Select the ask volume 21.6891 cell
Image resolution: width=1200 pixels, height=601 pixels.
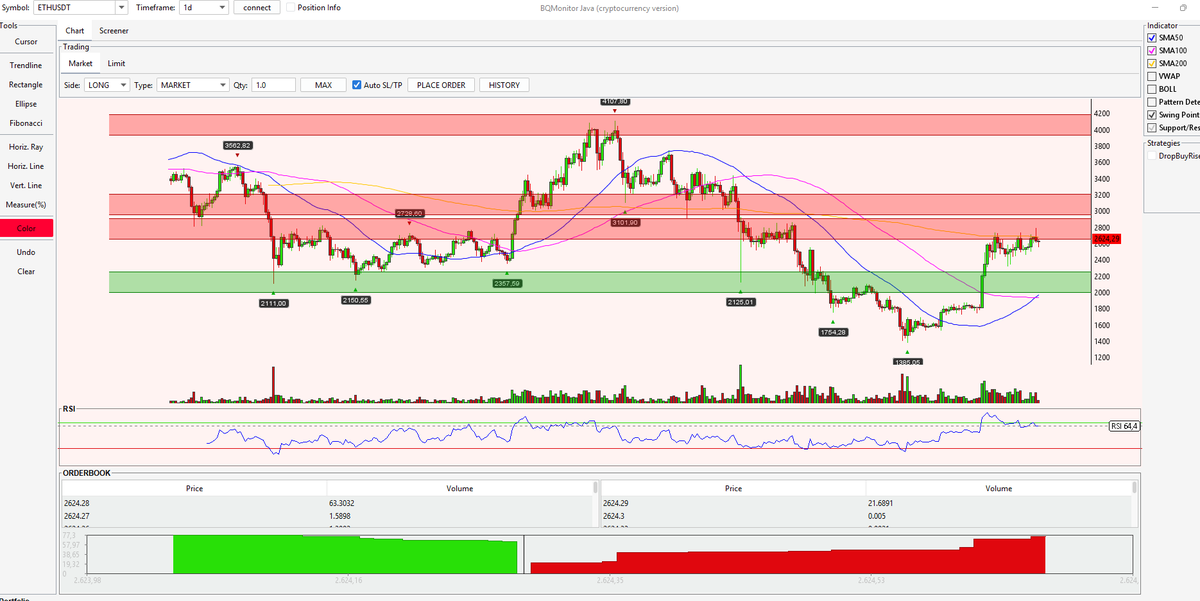(999, 503)
